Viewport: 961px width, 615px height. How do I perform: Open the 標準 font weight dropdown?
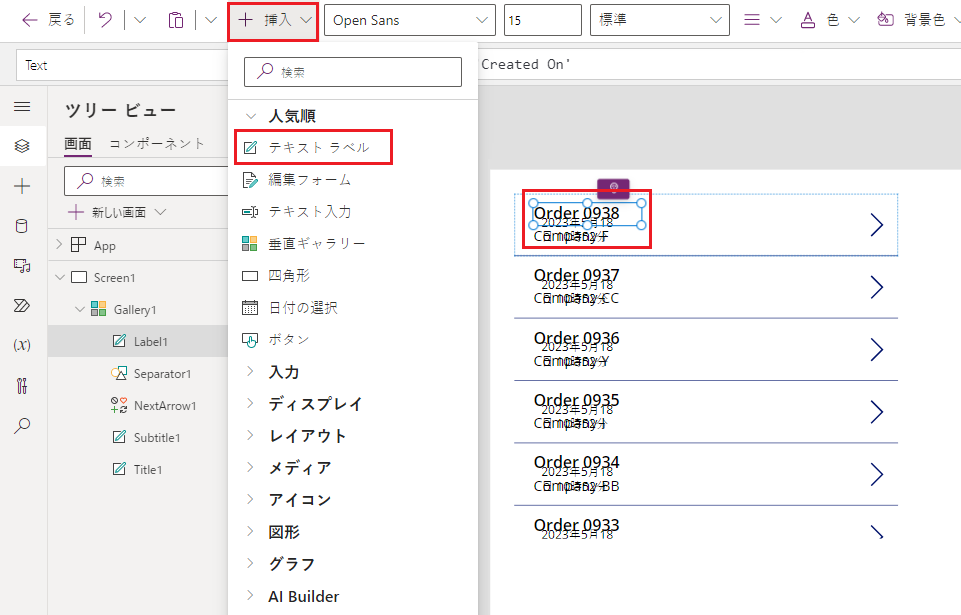tap(659, 20)
